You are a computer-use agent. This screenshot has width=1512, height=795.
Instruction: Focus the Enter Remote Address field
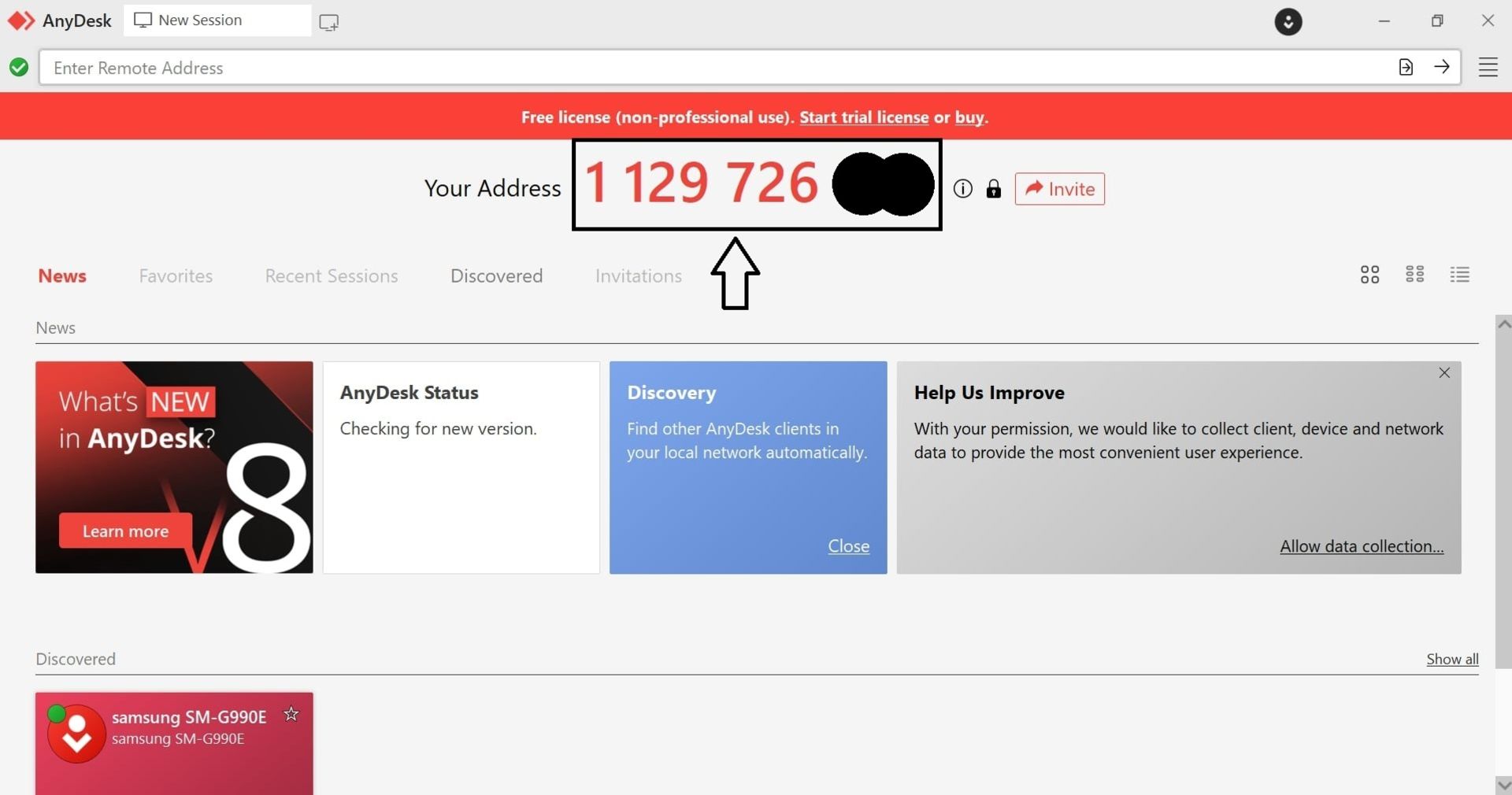[717, 68]
